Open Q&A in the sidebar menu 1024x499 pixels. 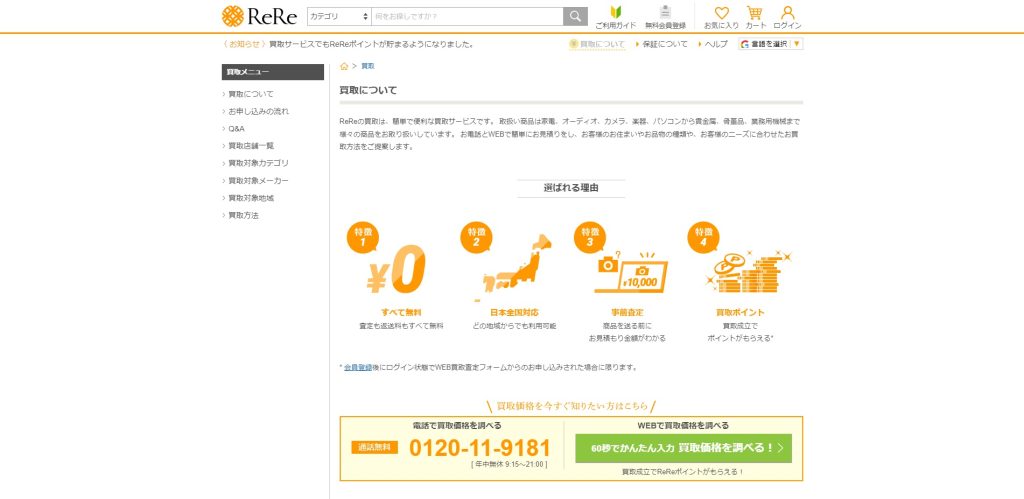[236, 129]
